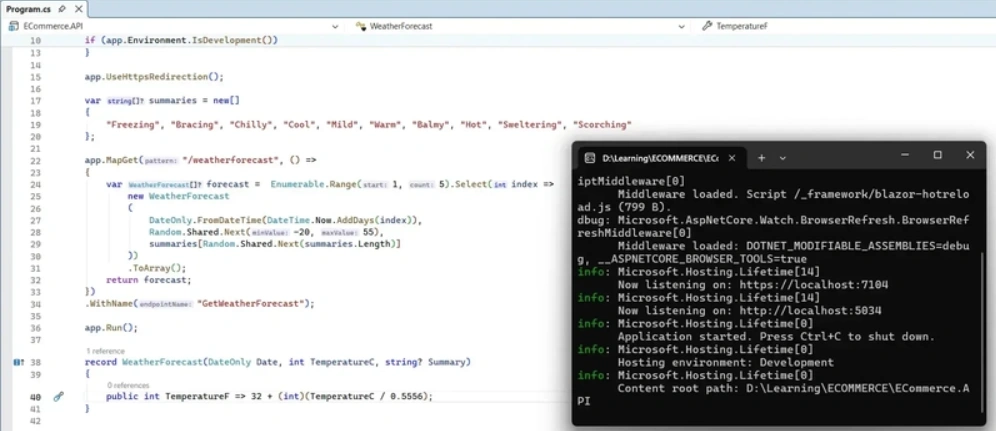Click the ECommerce.API project icon
Screen dimensions: 996x431
coord(13,27)
